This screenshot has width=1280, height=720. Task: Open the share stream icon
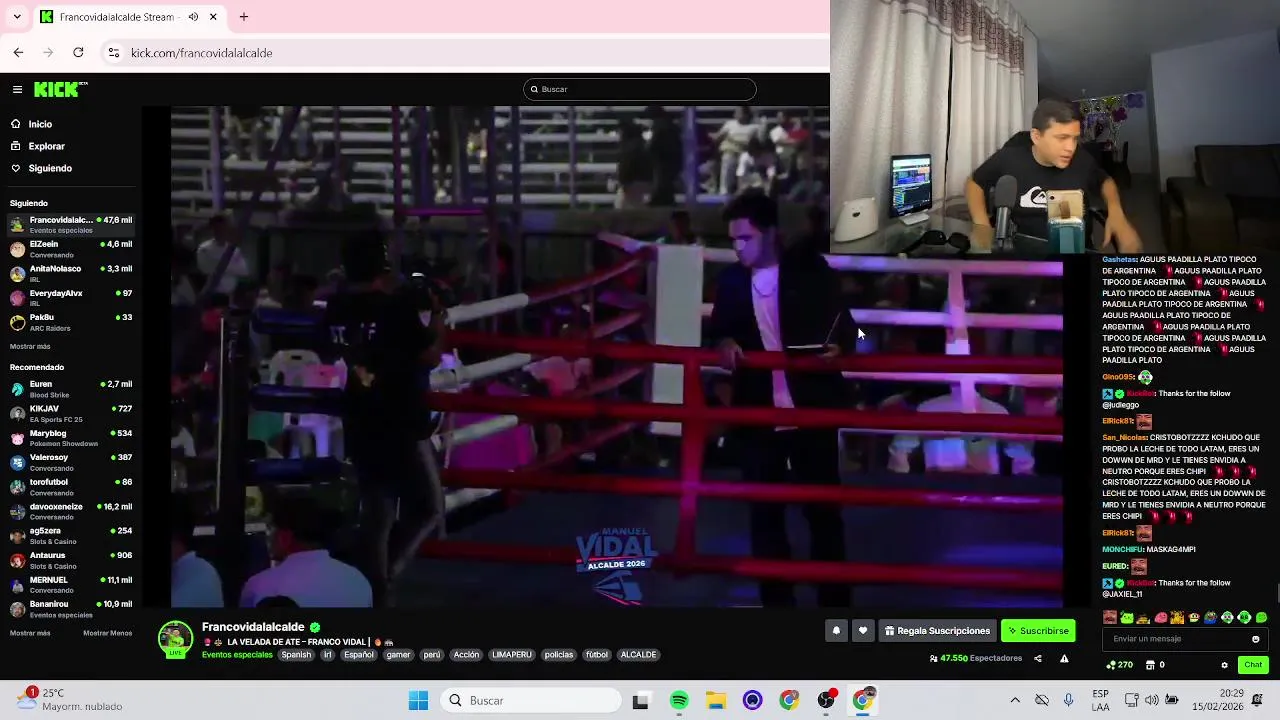pos(1037,658)
